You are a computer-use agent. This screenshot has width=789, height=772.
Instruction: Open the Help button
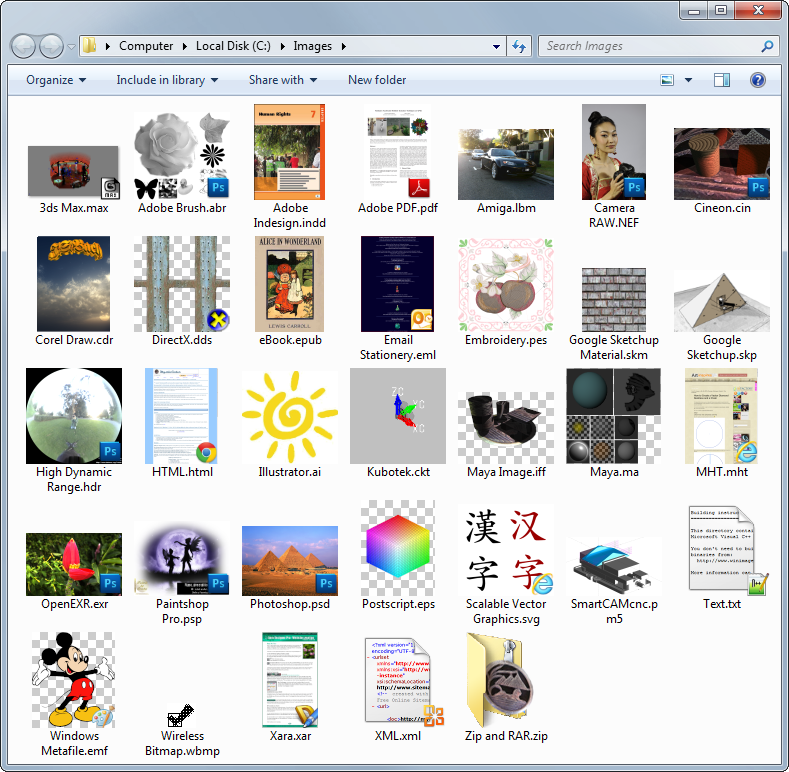click(x=757, y=80)
